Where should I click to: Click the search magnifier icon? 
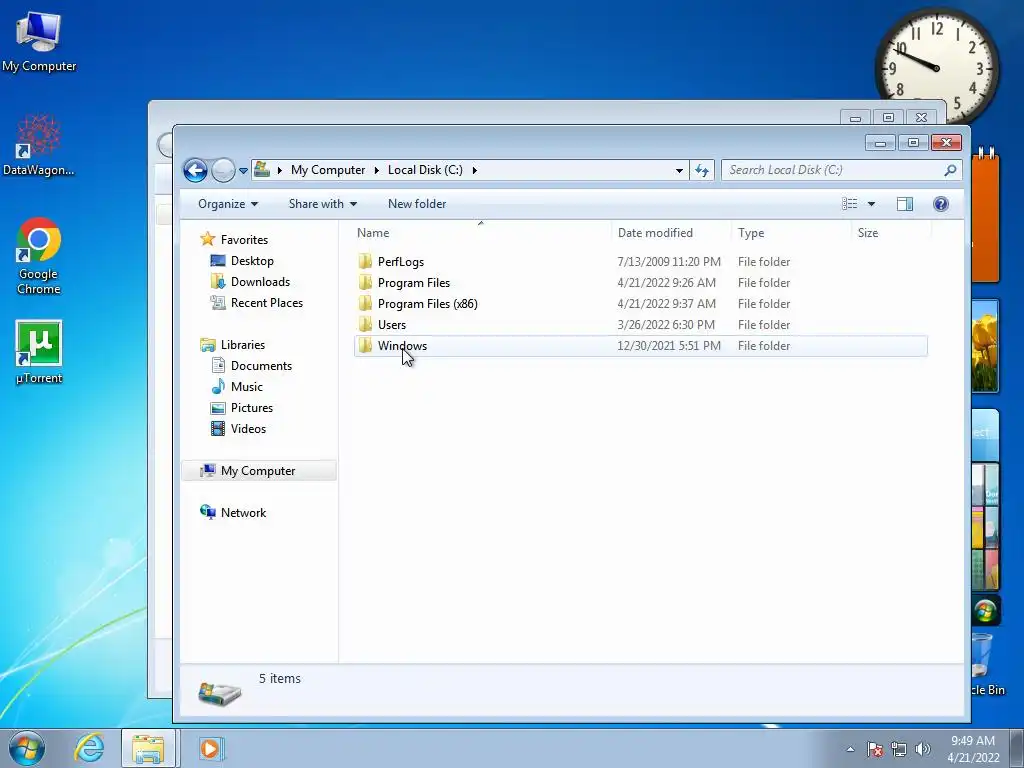click(x=950, y=170)
